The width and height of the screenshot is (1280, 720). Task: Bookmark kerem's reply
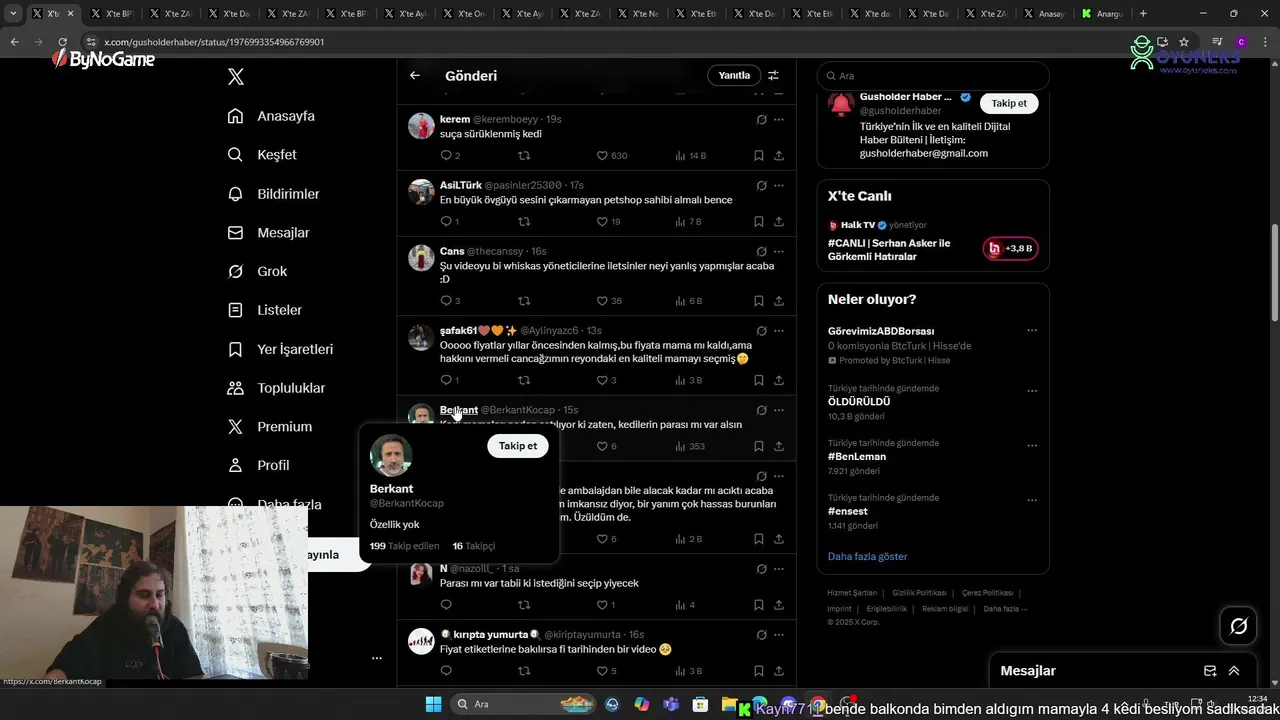759,156
